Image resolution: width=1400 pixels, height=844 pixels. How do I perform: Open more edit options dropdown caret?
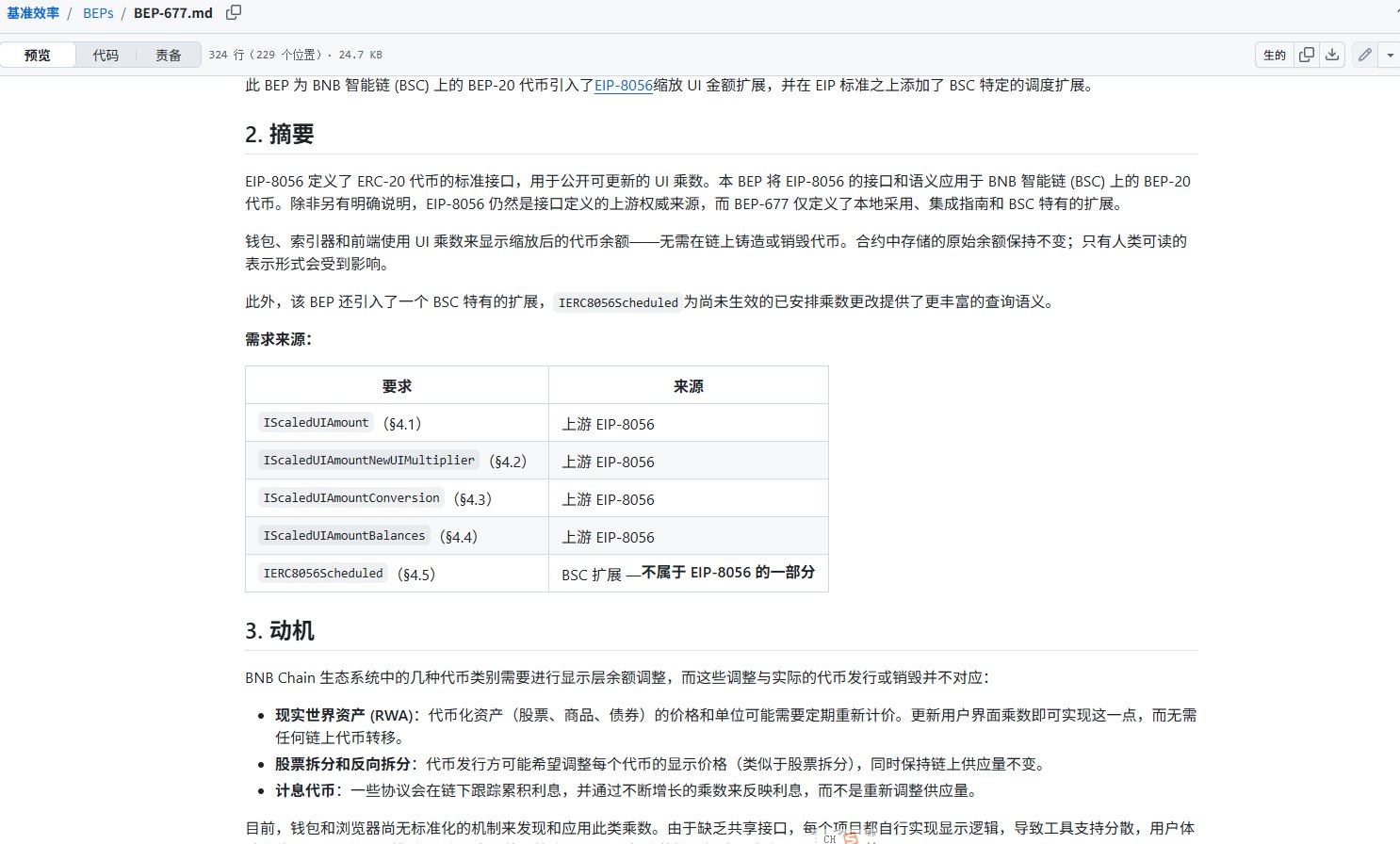click(x=1390, y=55)
